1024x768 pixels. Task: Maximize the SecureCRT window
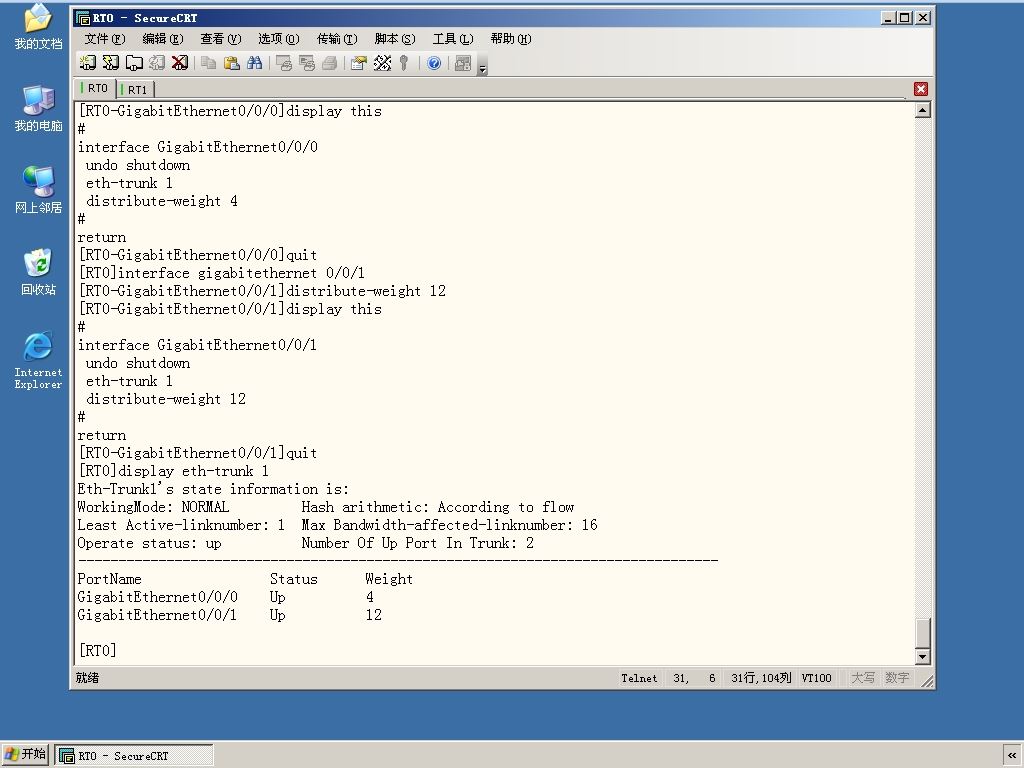pos(904,18)
